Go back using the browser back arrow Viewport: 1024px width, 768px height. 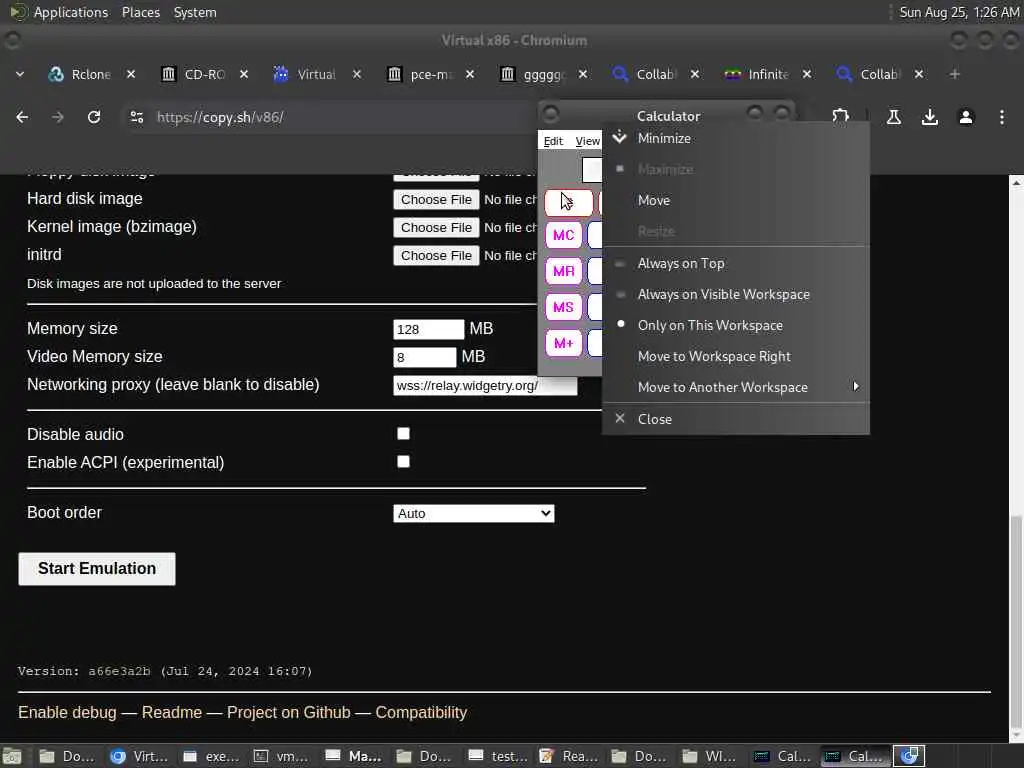(22, 117)
